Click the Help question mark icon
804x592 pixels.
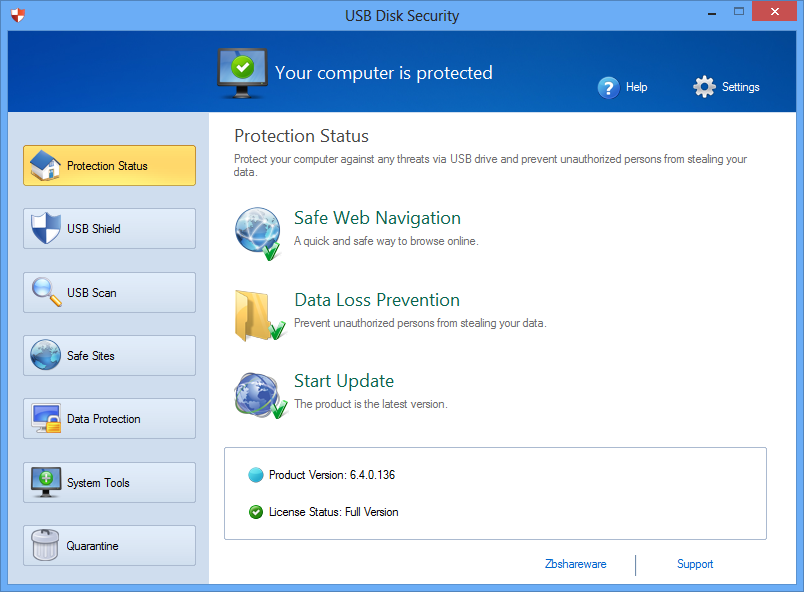(608, 88)
